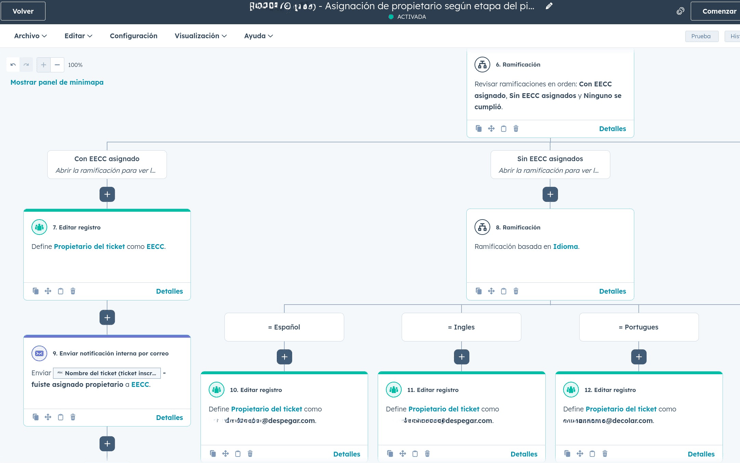Open the Archivo menu
Viewport: 740px width, 463px height.
[x=30, y=36]
